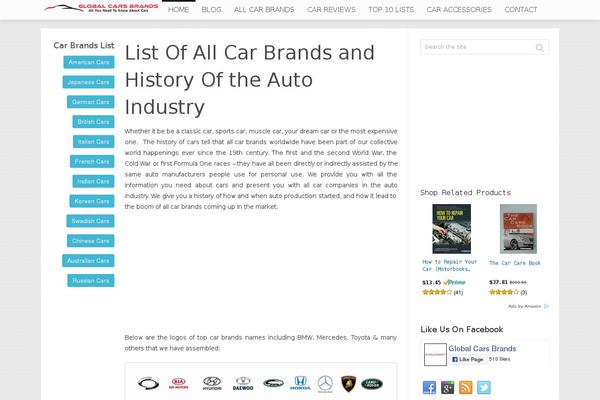Select the Japanese Cars button
600x400 pixels.
coord(88,82)
